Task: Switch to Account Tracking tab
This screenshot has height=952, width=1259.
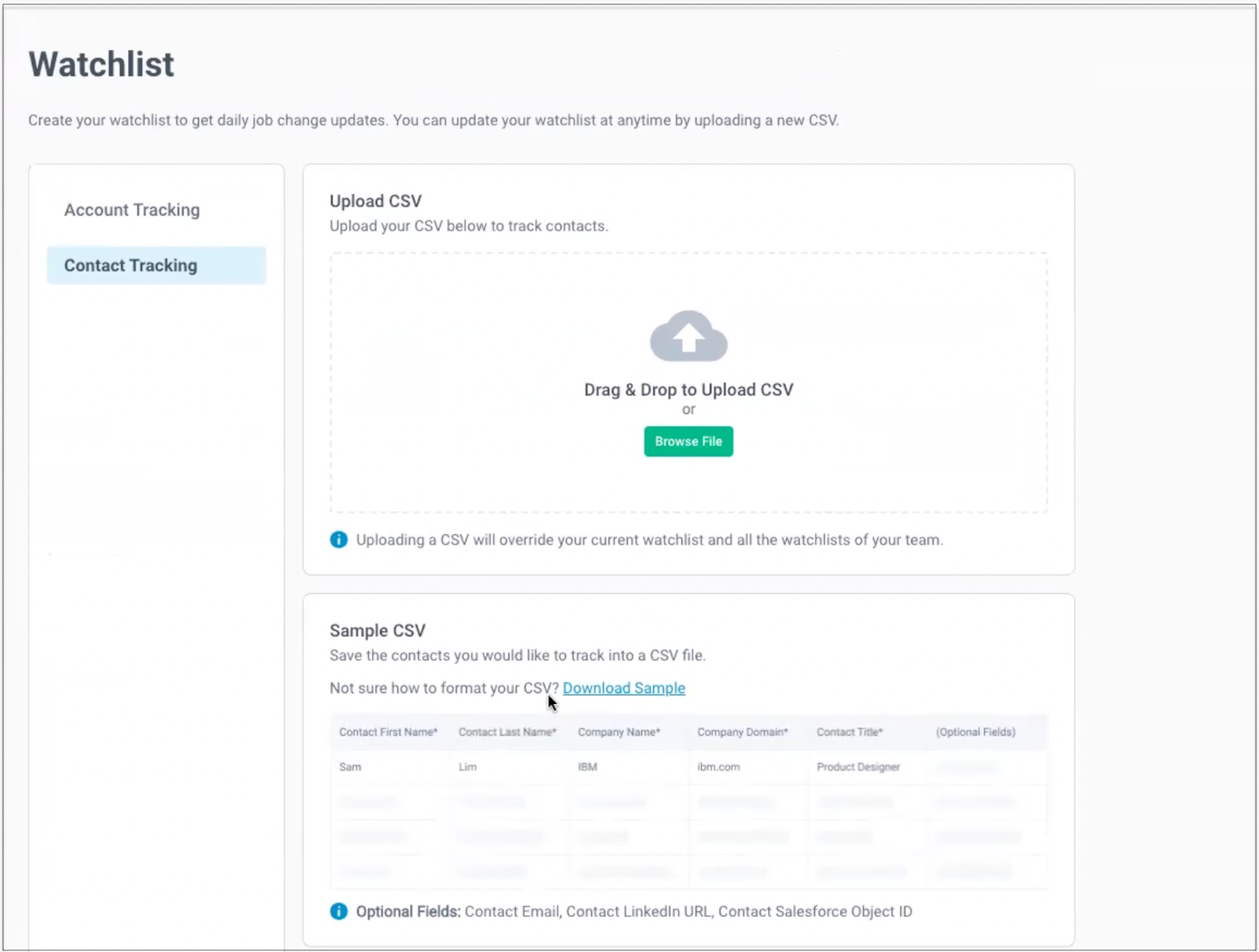Action: 132,210
